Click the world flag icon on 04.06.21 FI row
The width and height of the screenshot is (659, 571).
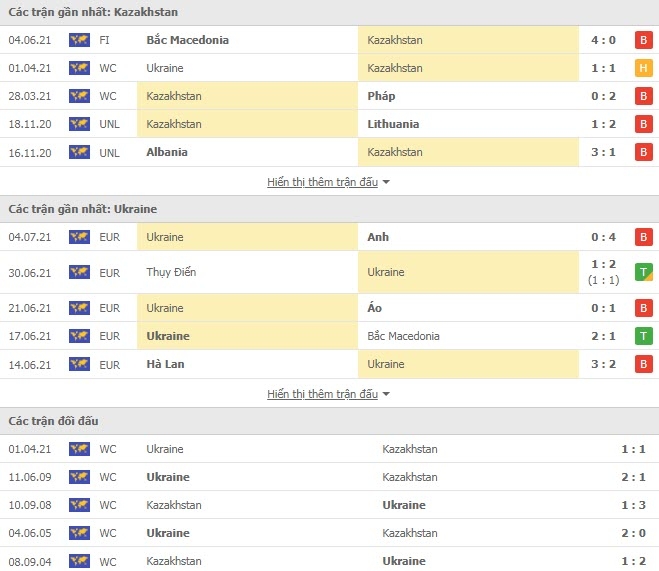(79, 40)
